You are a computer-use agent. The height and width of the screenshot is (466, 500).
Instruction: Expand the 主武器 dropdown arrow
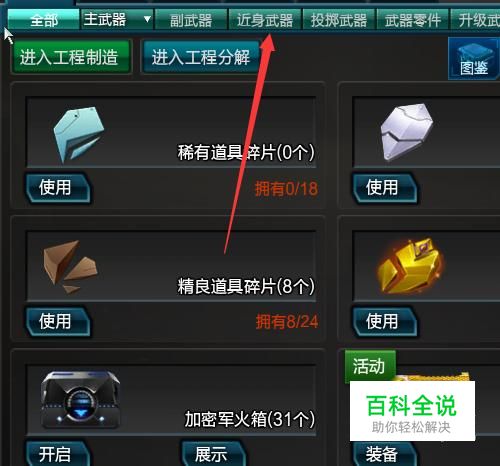(x=147, y=19)
